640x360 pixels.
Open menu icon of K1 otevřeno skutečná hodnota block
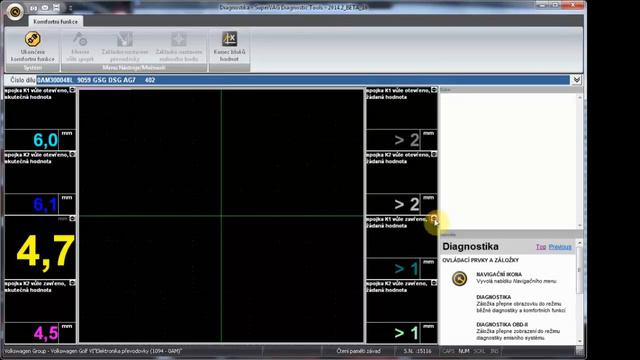click(72, 90)
